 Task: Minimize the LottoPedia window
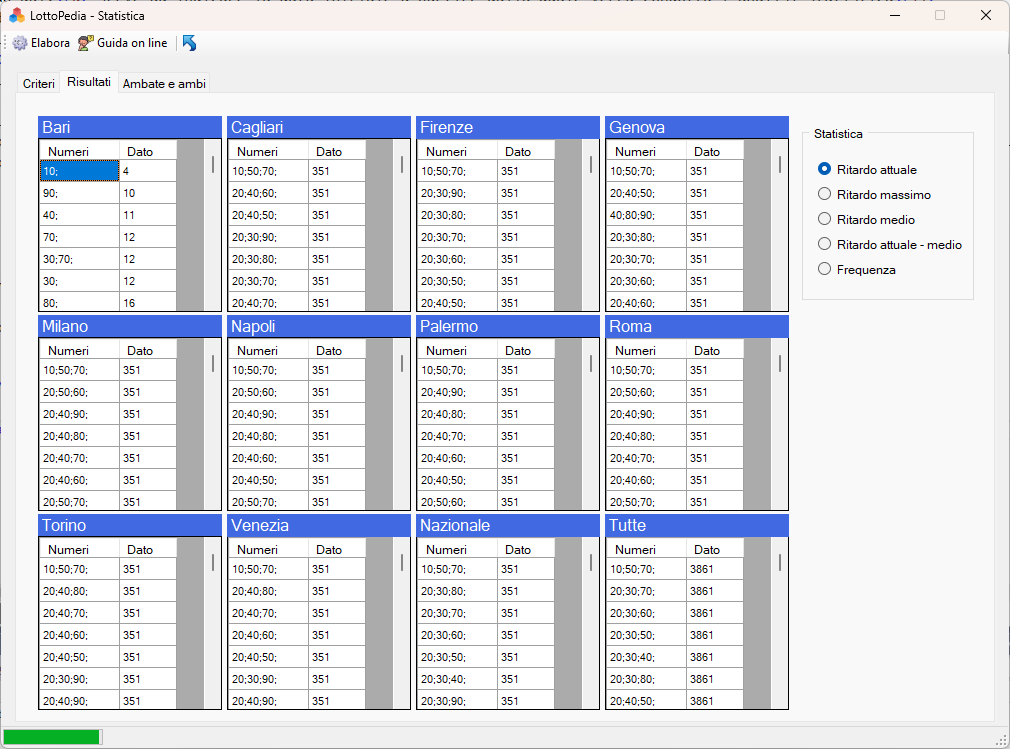[895, 15]
